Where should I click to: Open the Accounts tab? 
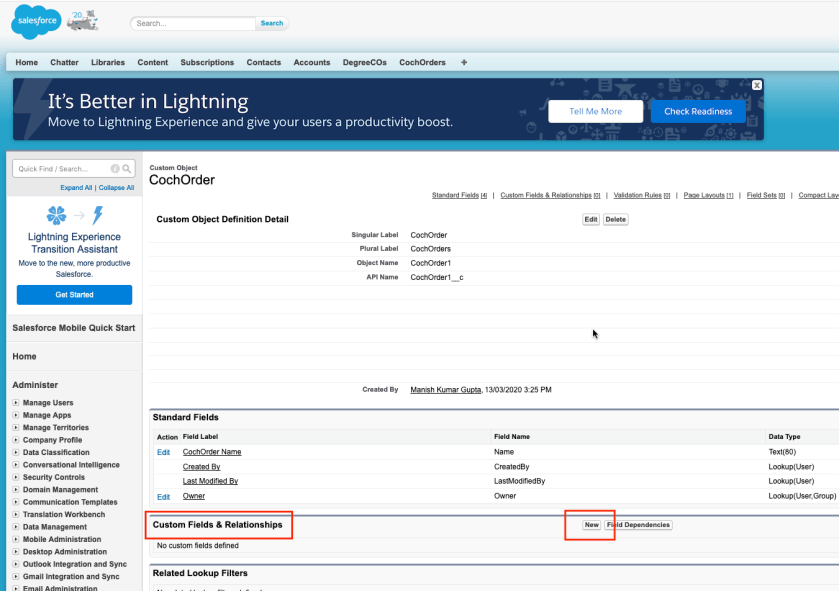pos(311,62)
